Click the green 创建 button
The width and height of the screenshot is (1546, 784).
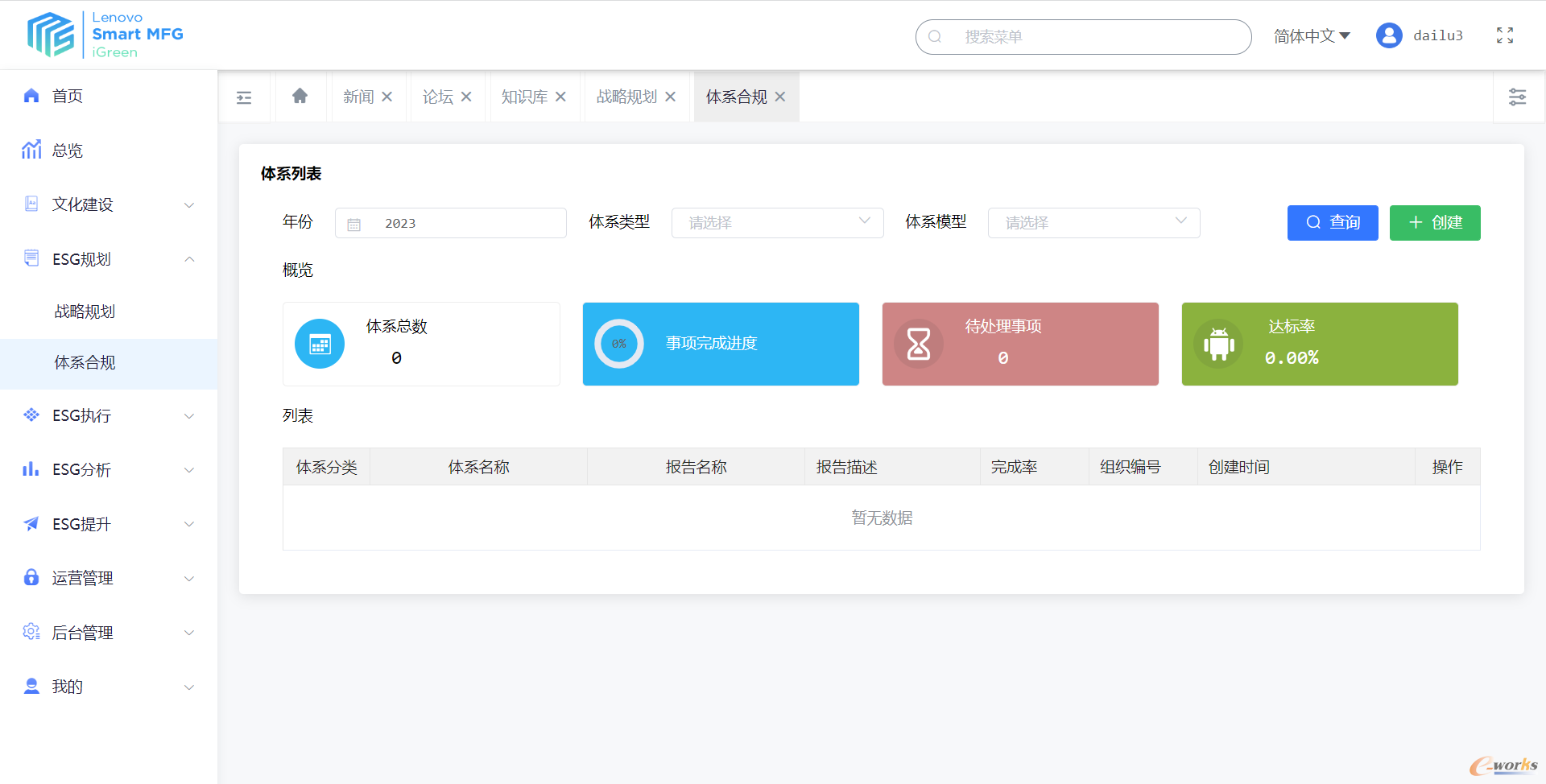click(x=1435, y=223)
